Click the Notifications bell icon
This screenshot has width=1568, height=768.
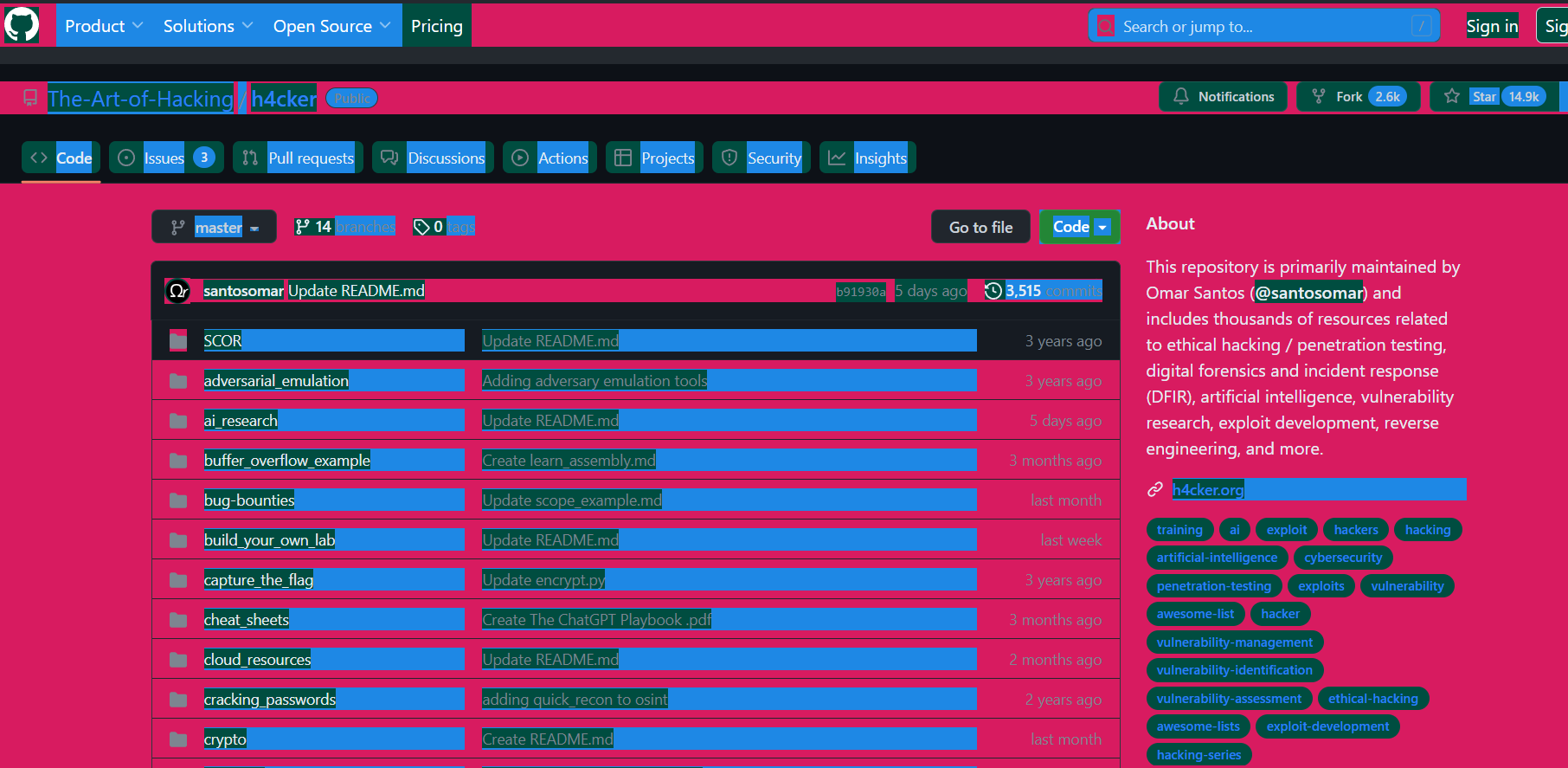click(1181, 96)
